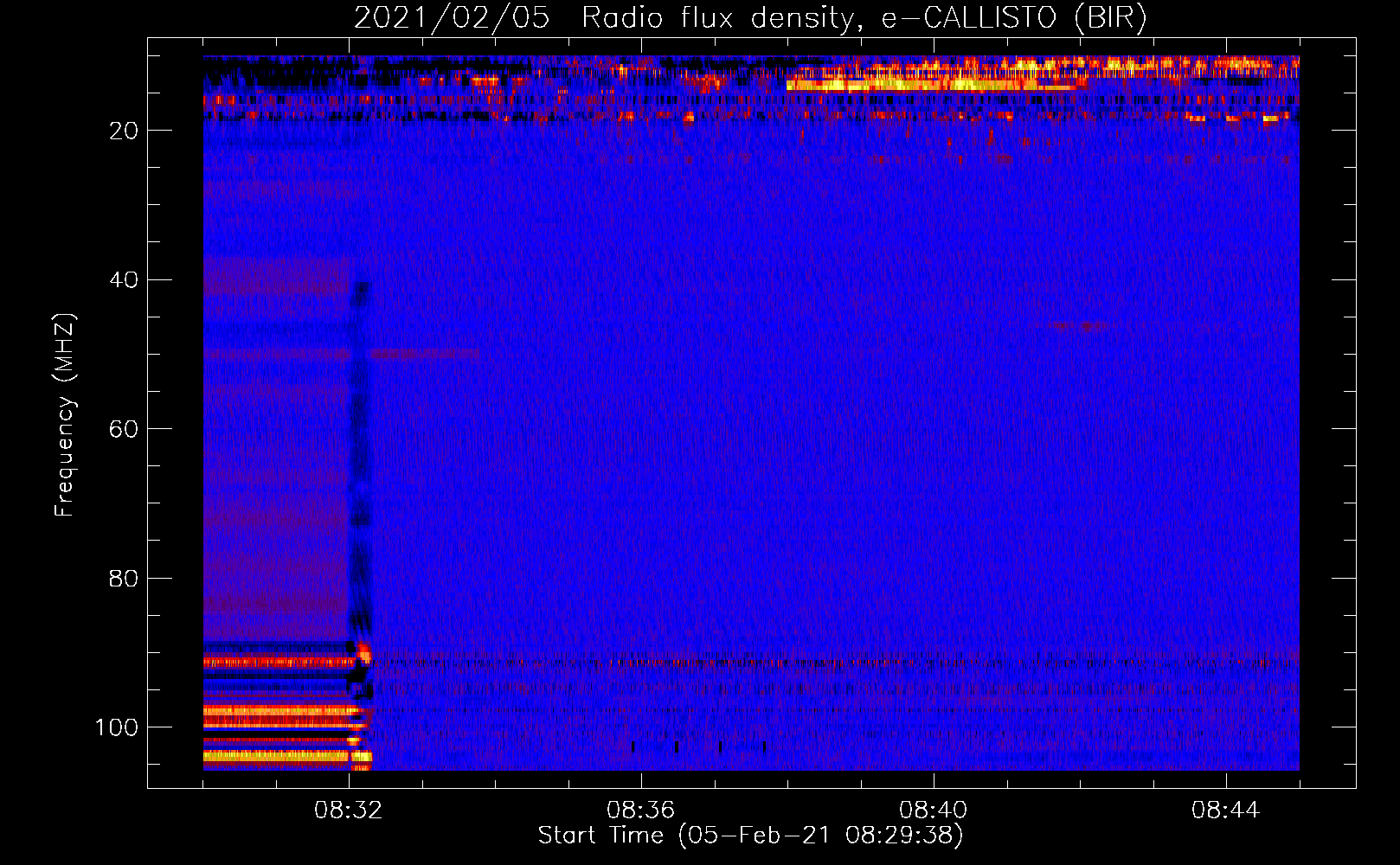Click the '80' frequency tick label

(124, 579)
